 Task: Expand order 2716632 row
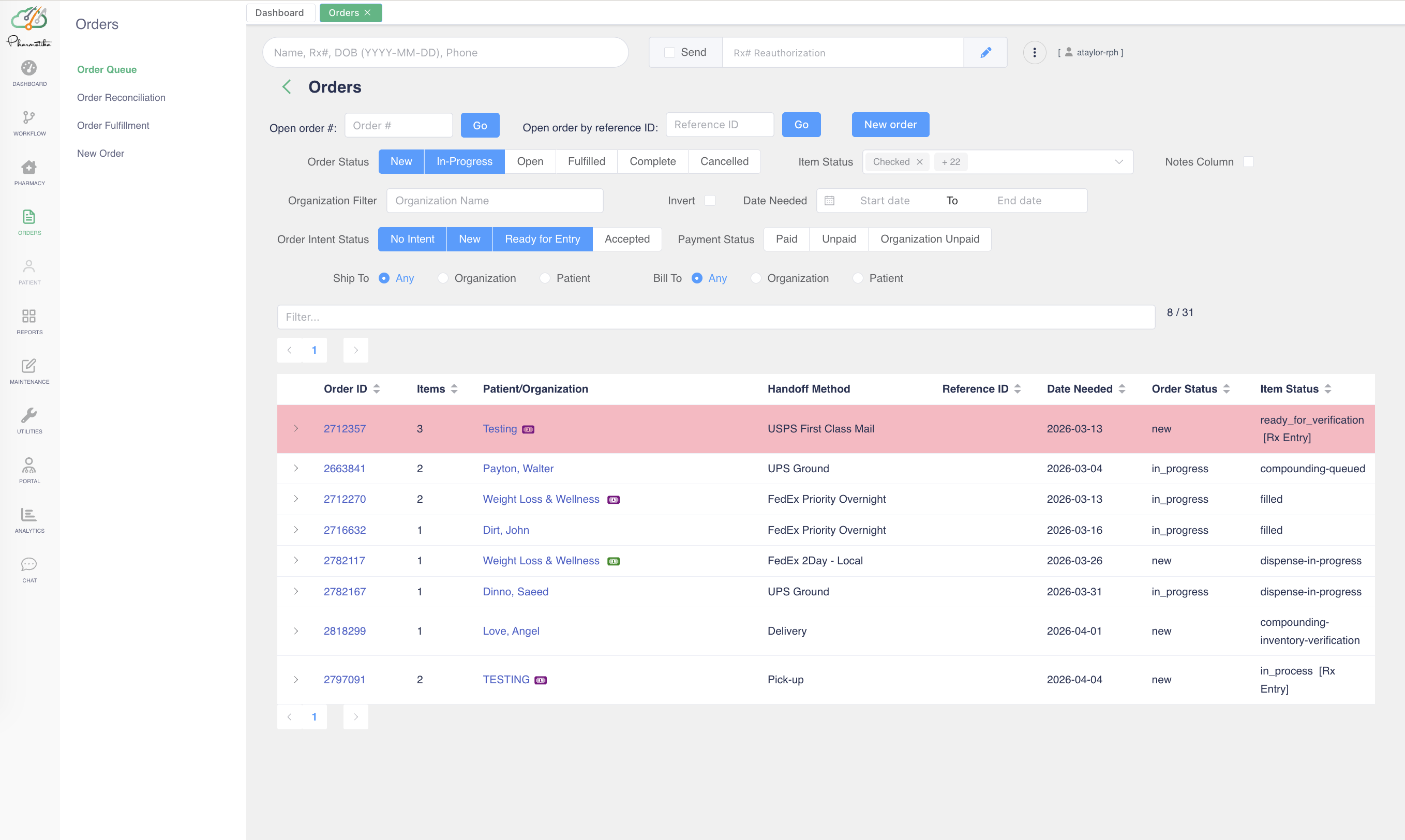pos(295,530)
